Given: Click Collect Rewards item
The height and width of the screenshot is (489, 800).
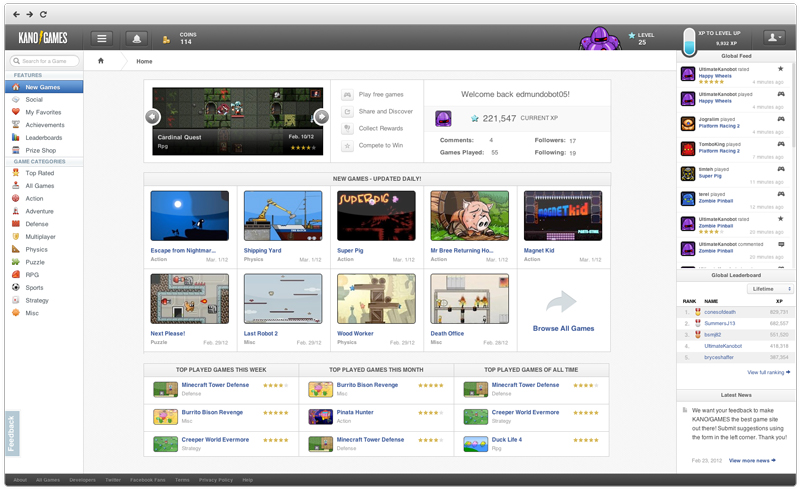Looking at the screenshot, I should coord(373,128).
